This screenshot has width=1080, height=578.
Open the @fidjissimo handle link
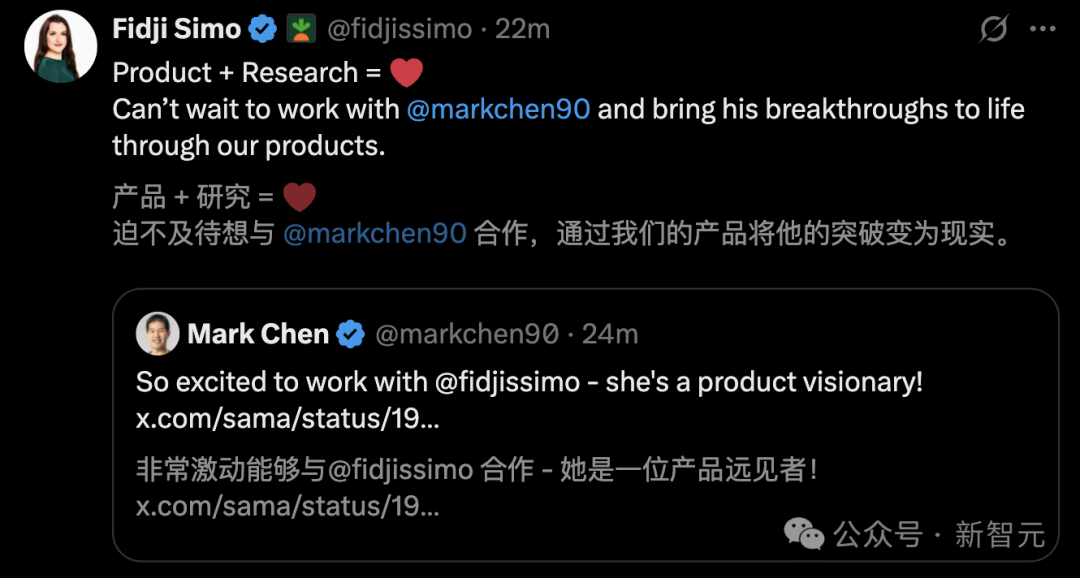399,29
